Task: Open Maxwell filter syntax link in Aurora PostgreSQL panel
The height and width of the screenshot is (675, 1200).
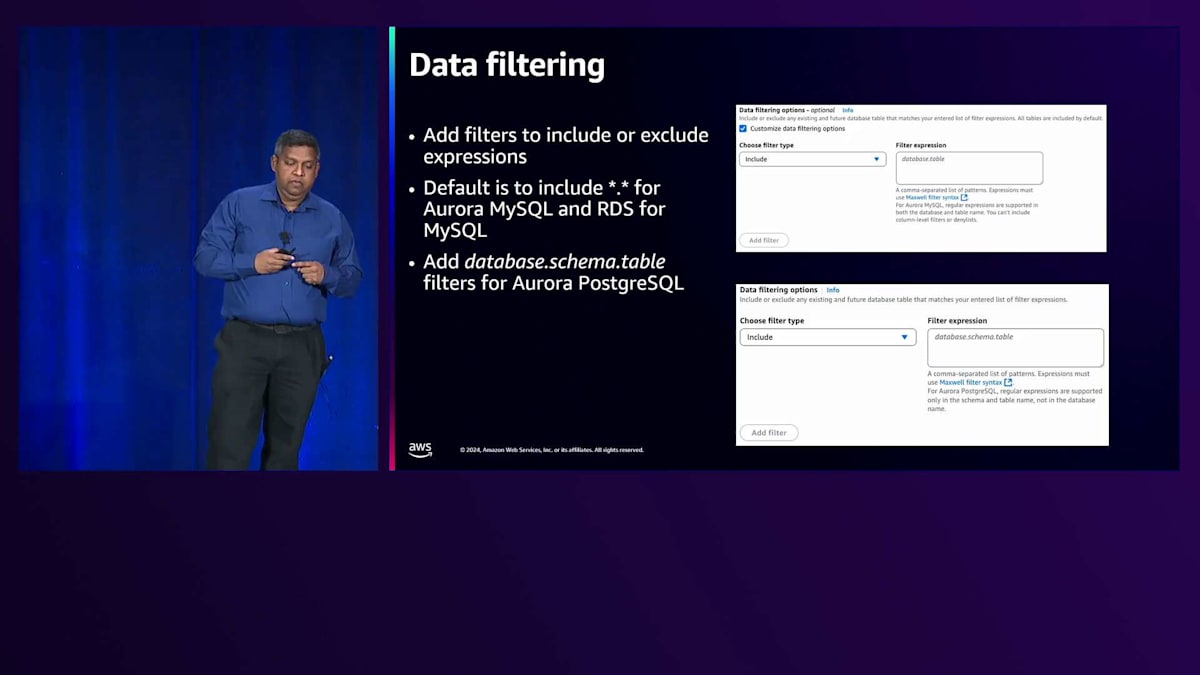Action: 970,382
